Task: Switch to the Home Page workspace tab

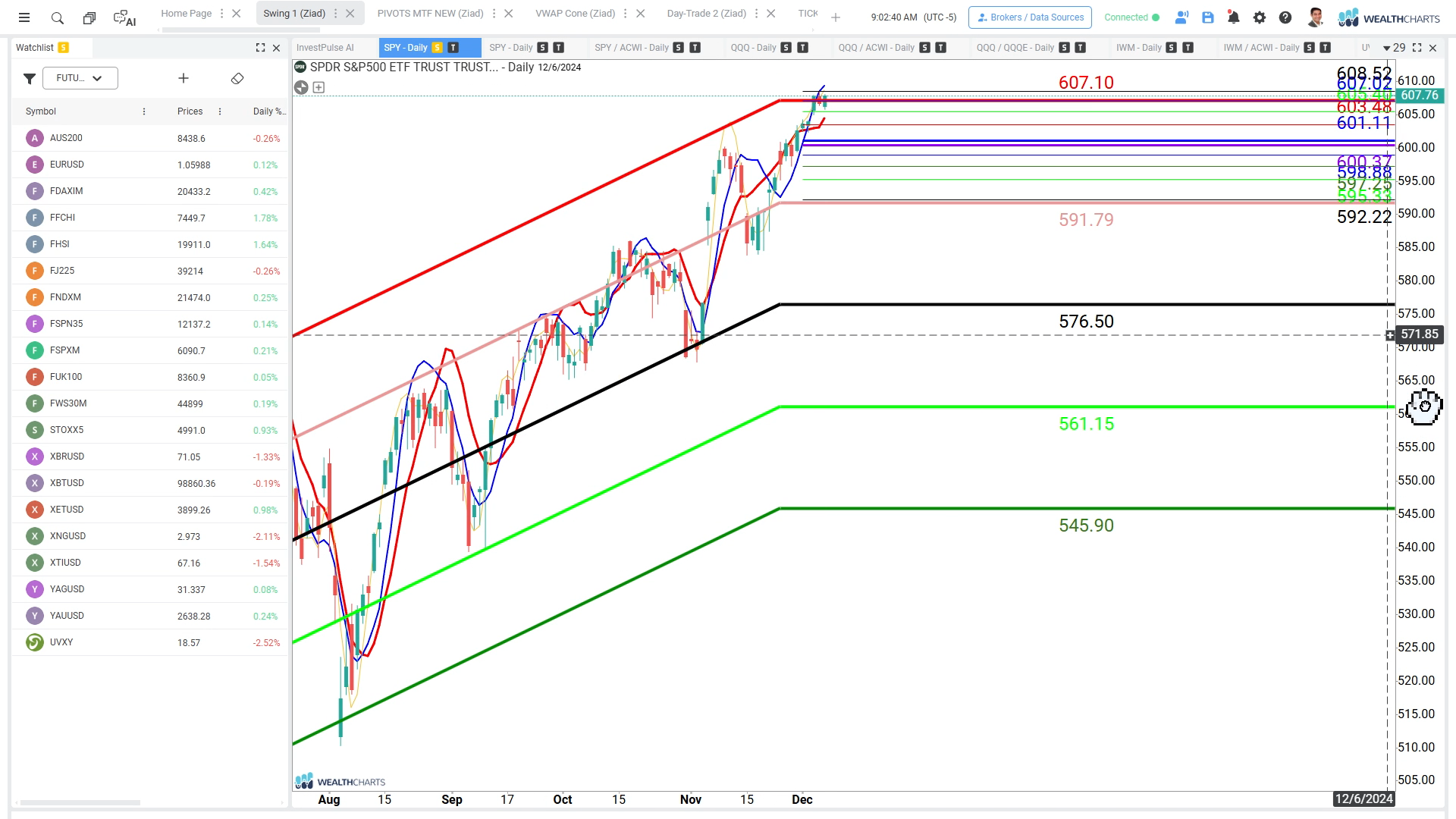Action: coord(187,14)
